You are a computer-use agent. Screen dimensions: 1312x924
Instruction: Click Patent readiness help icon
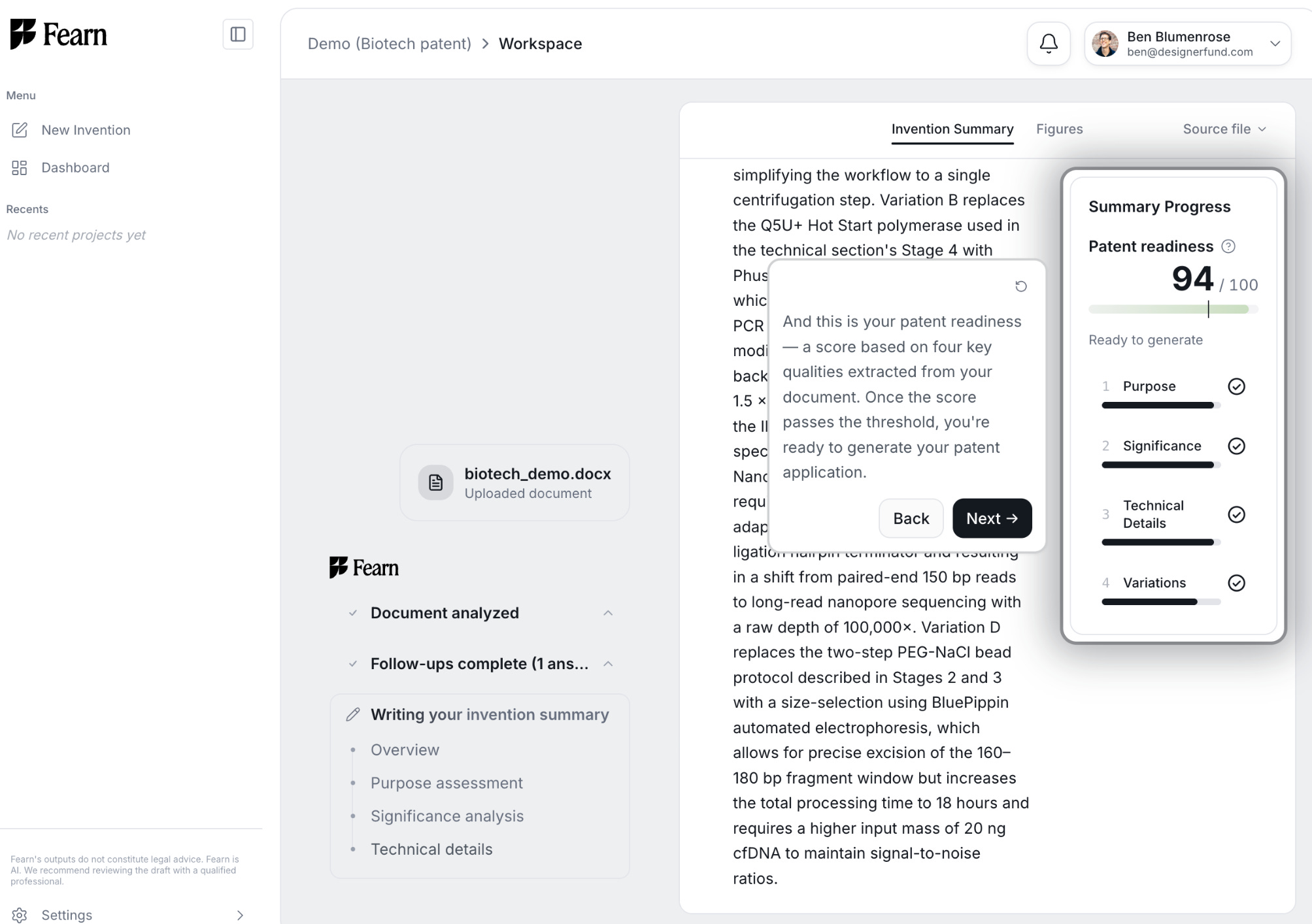pos(1228,246)
